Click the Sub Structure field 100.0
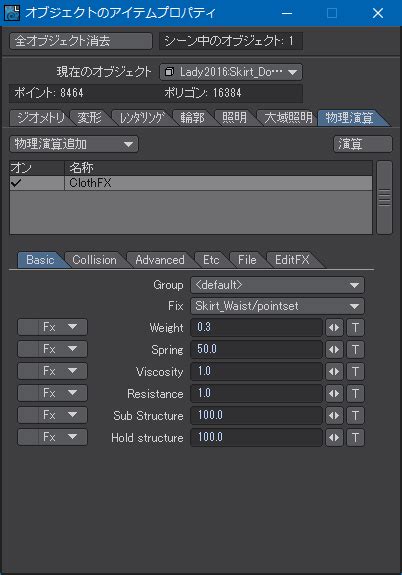This screenshot has width=402, height=575. pyautogui.click(x=256, y=415)
